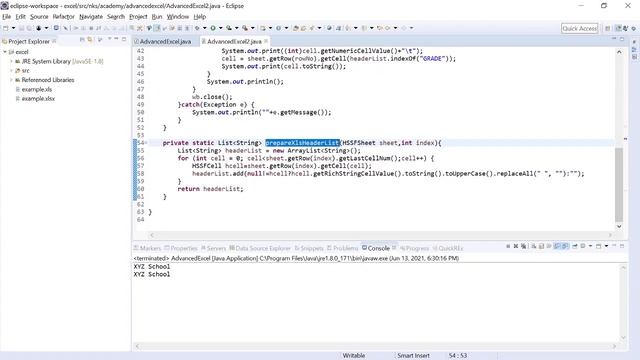The image size is (640, 360).
Task: Open the Project Explorer view menu arrow
Action: click(109, 39)
